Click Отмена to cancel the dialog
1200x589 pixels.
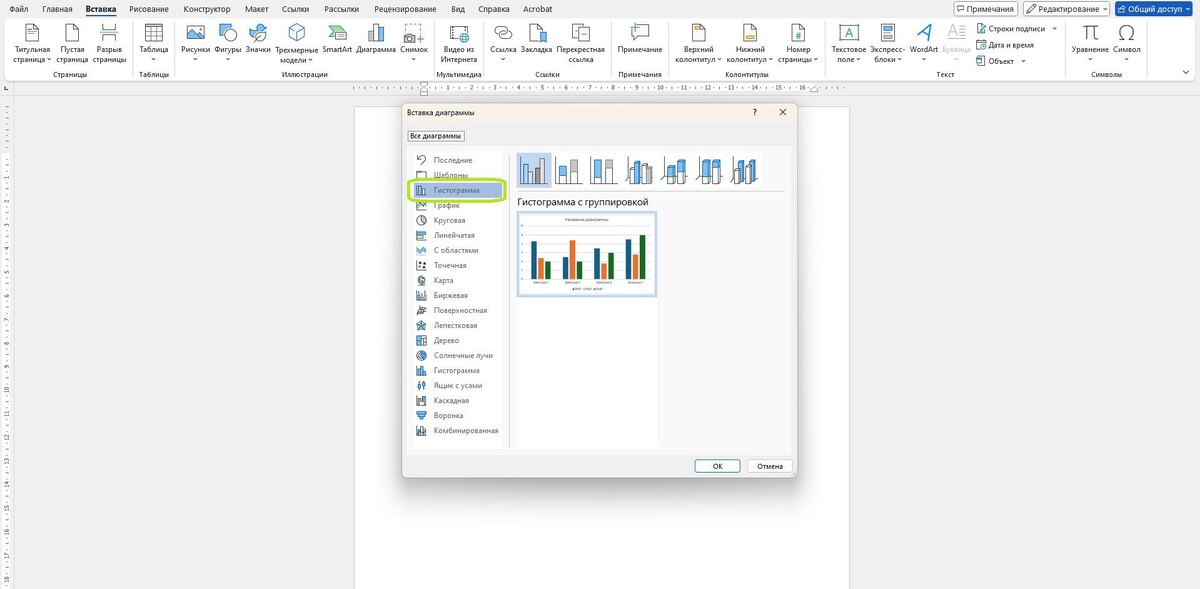(770, 466)
